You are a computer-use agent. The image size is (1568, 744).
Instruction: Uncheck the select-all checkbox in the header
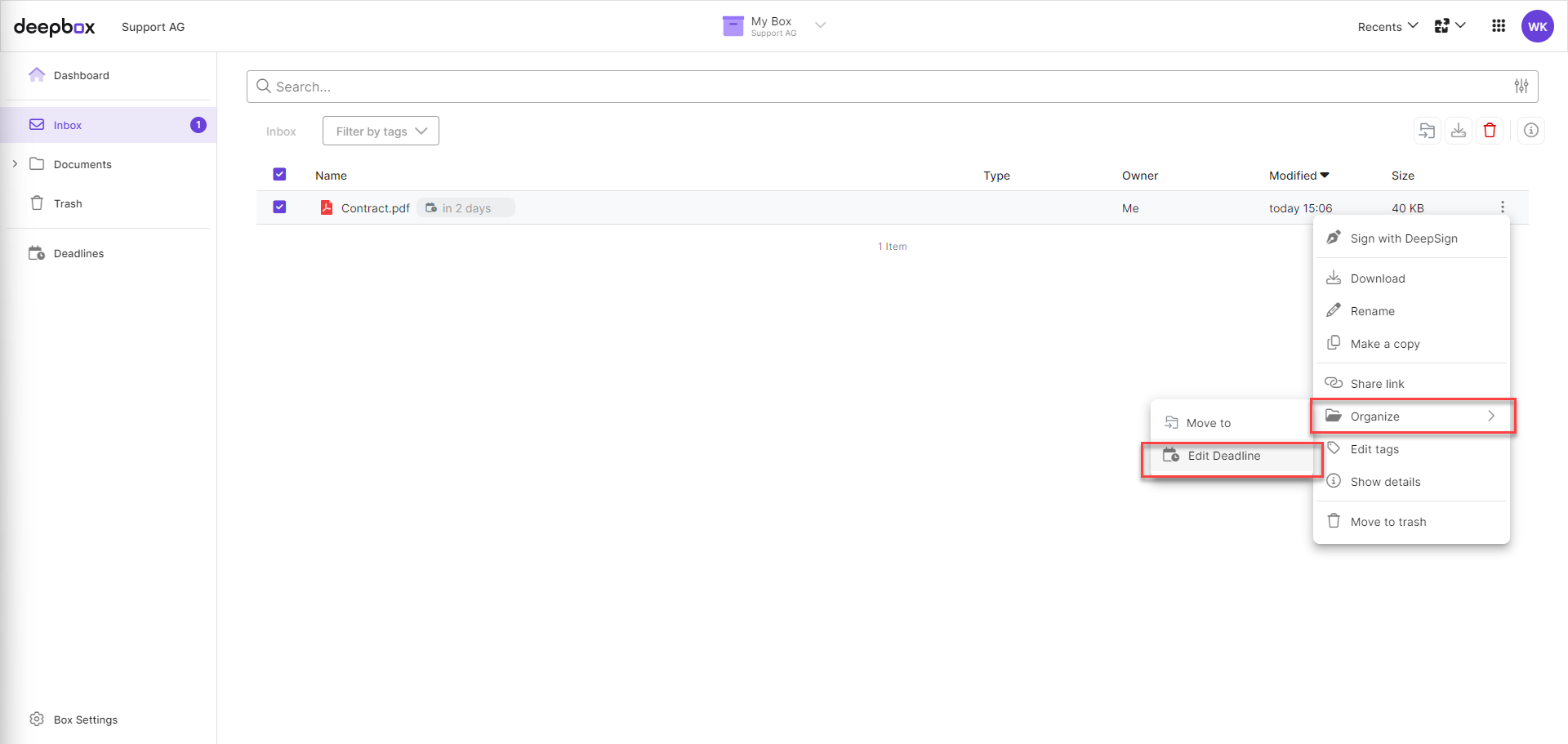279,174
